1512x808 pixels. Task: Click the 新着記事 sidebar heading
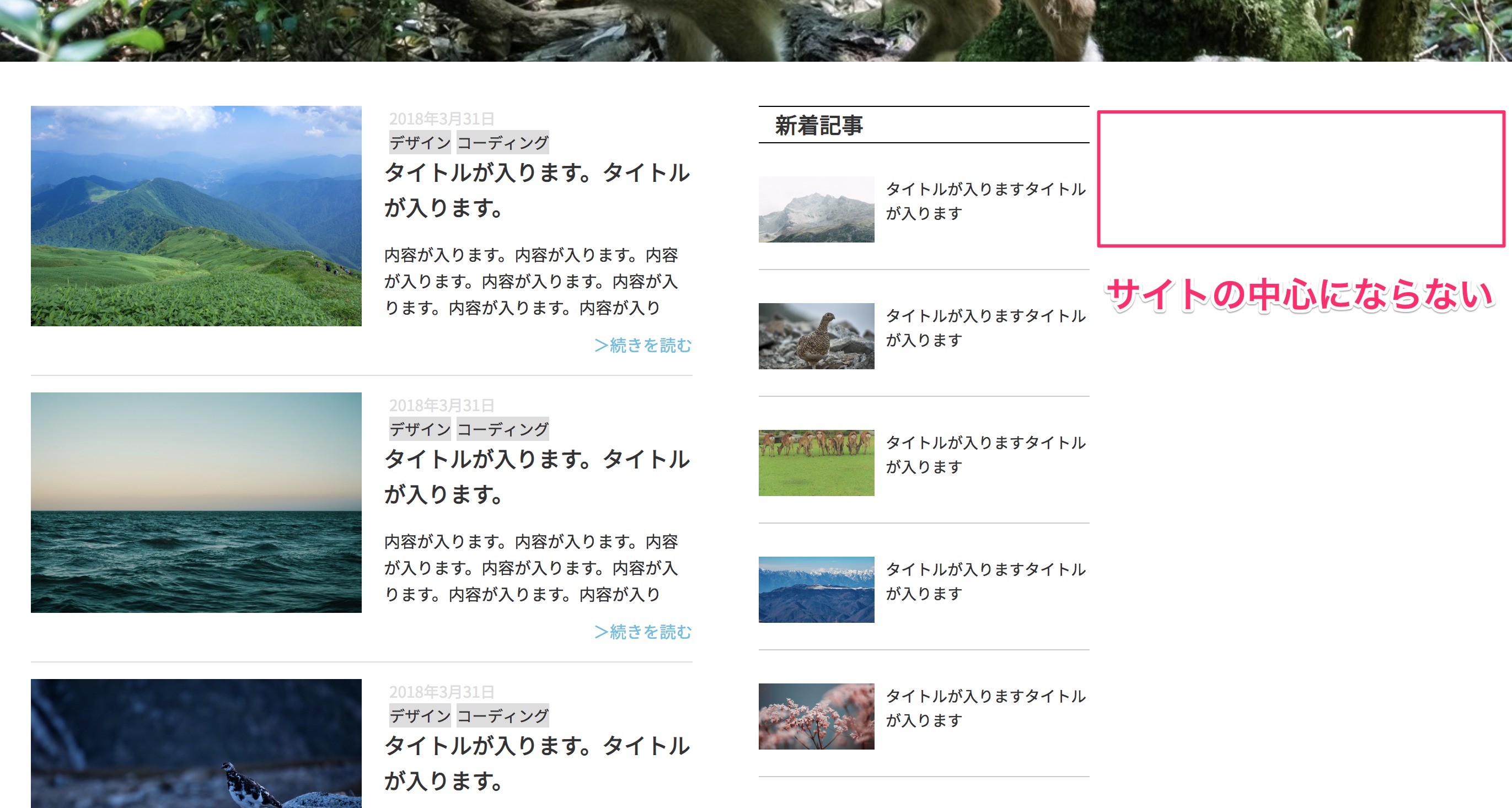[x=819, y=125]
